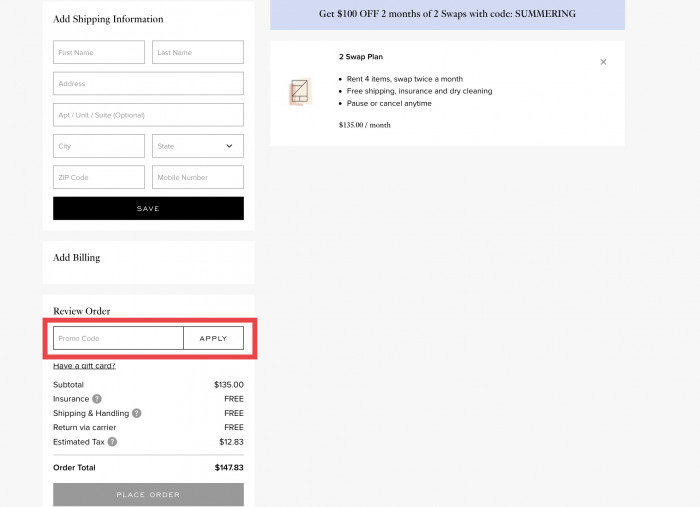
Task: Click the Review Order heading
Action: coord(82,311)
